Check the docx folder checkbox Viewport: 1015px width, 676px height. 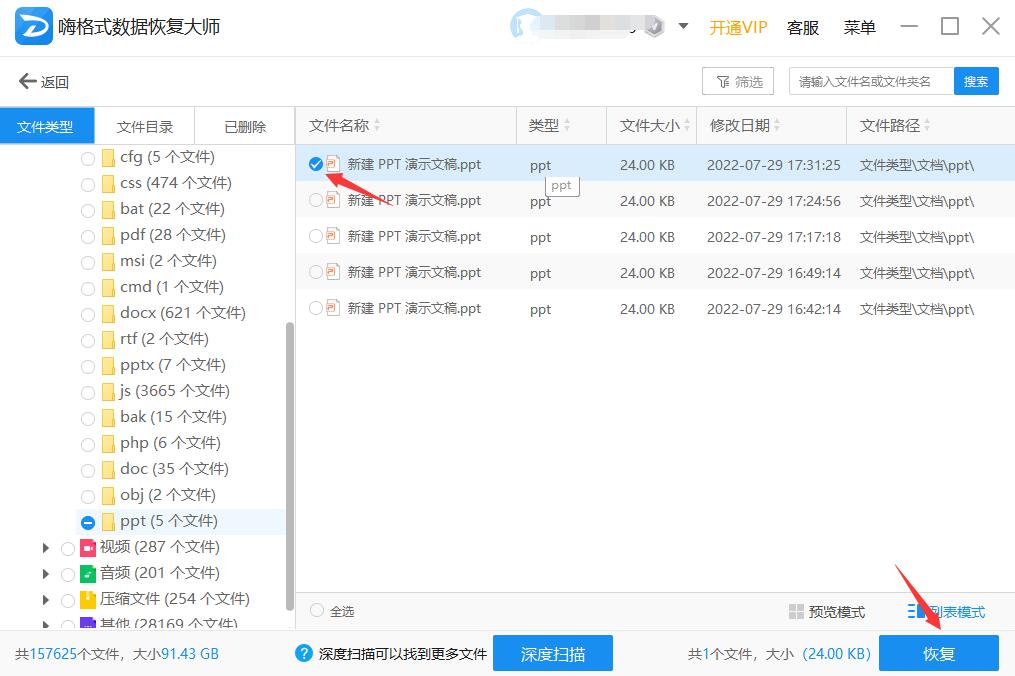click(88, 312)
